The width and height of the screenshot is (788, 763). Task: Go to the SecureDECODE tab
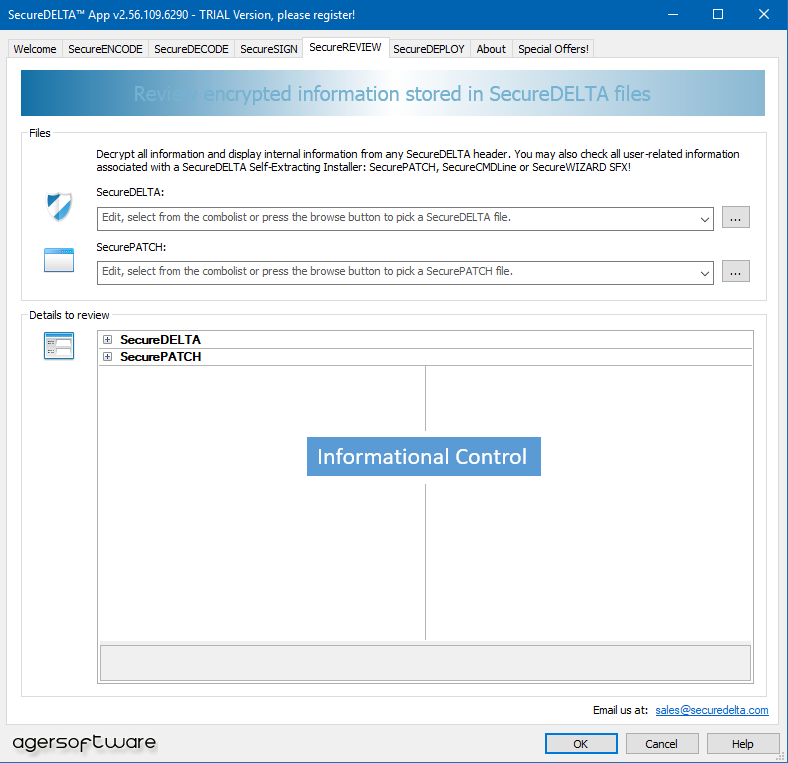point(191,49)
